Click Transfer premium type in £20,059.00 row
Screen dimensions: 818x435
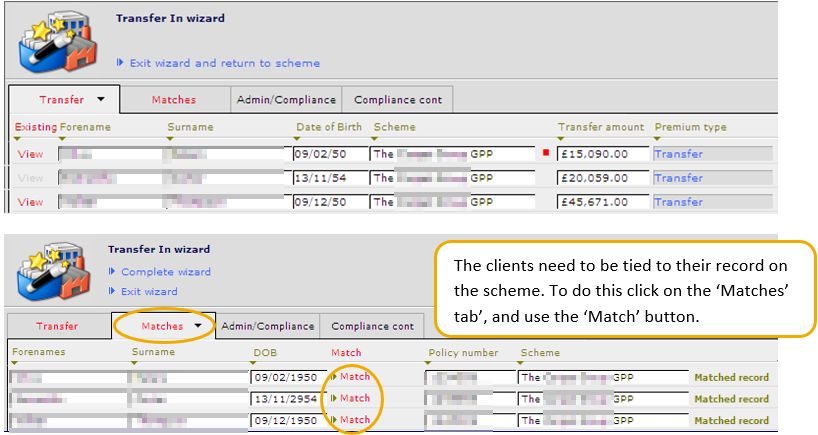click(x=713, y=178)
